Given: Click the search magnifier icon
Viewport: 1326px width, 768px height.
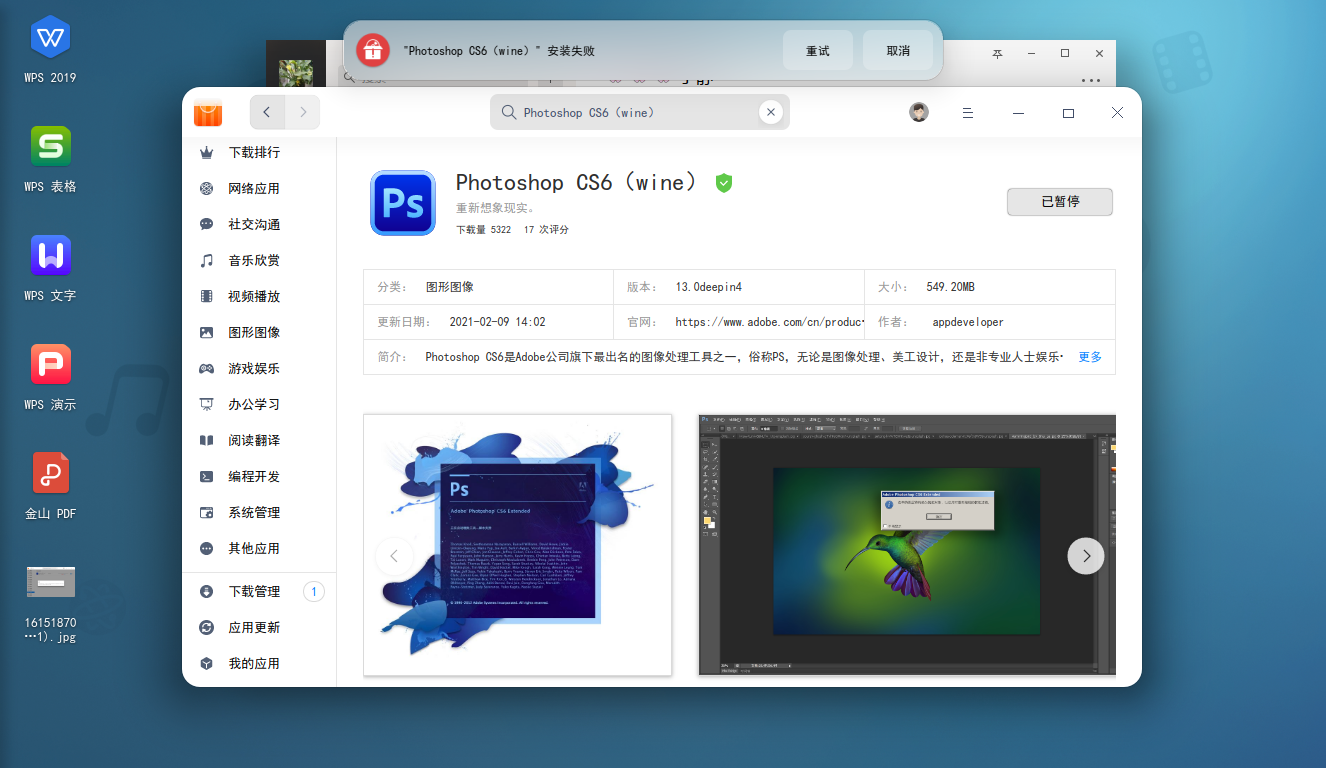Looking at the screenshot, I should point(508,113).
